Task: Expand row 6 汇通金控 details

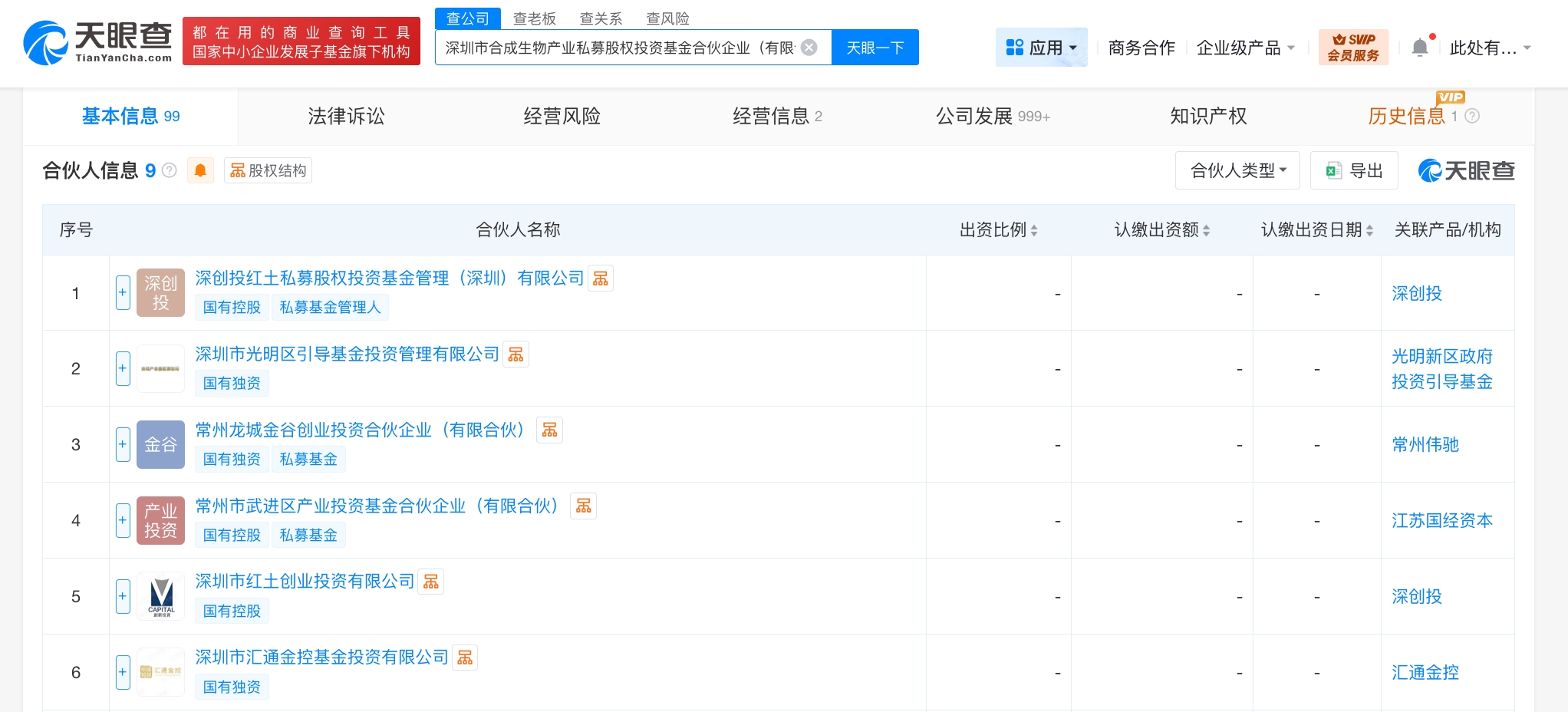Action: (123, 672)
